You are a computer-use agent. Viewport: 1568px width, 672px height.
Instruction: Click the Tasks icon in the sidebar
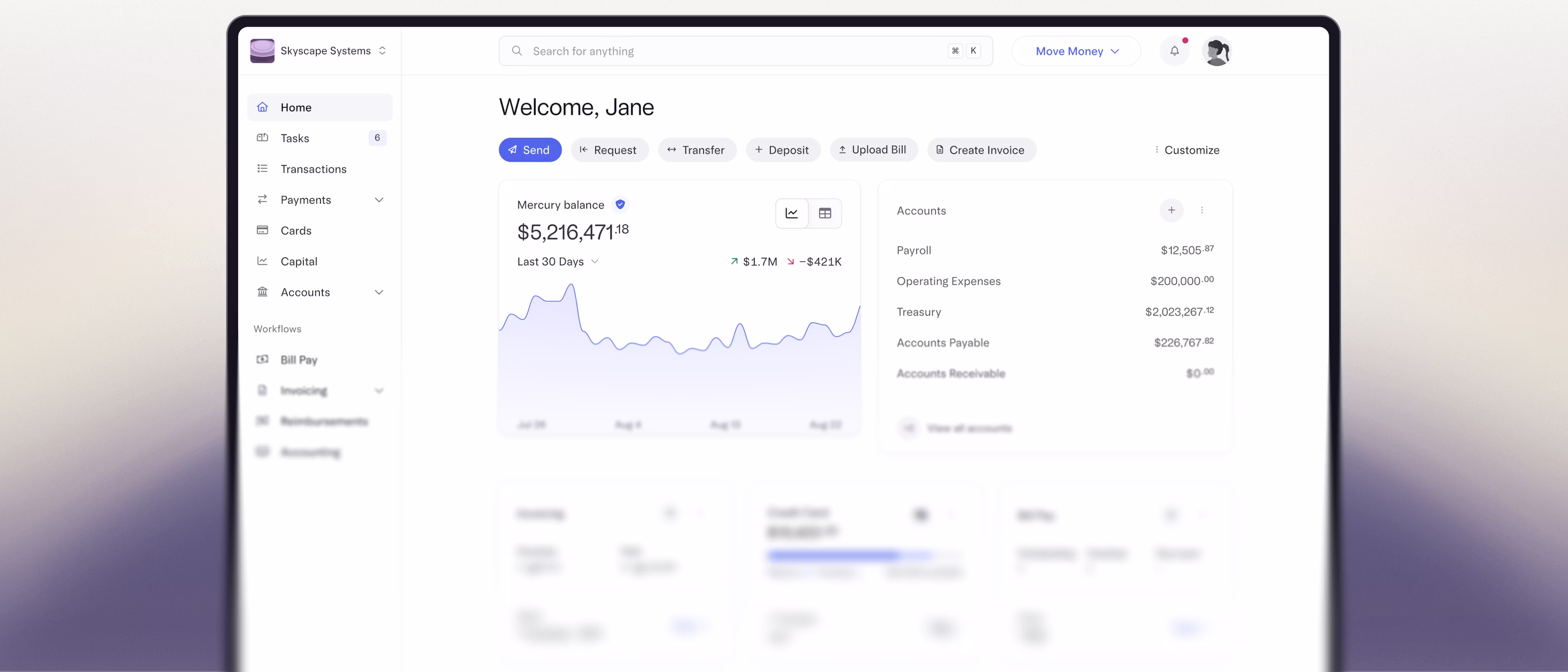pos(262,137)
